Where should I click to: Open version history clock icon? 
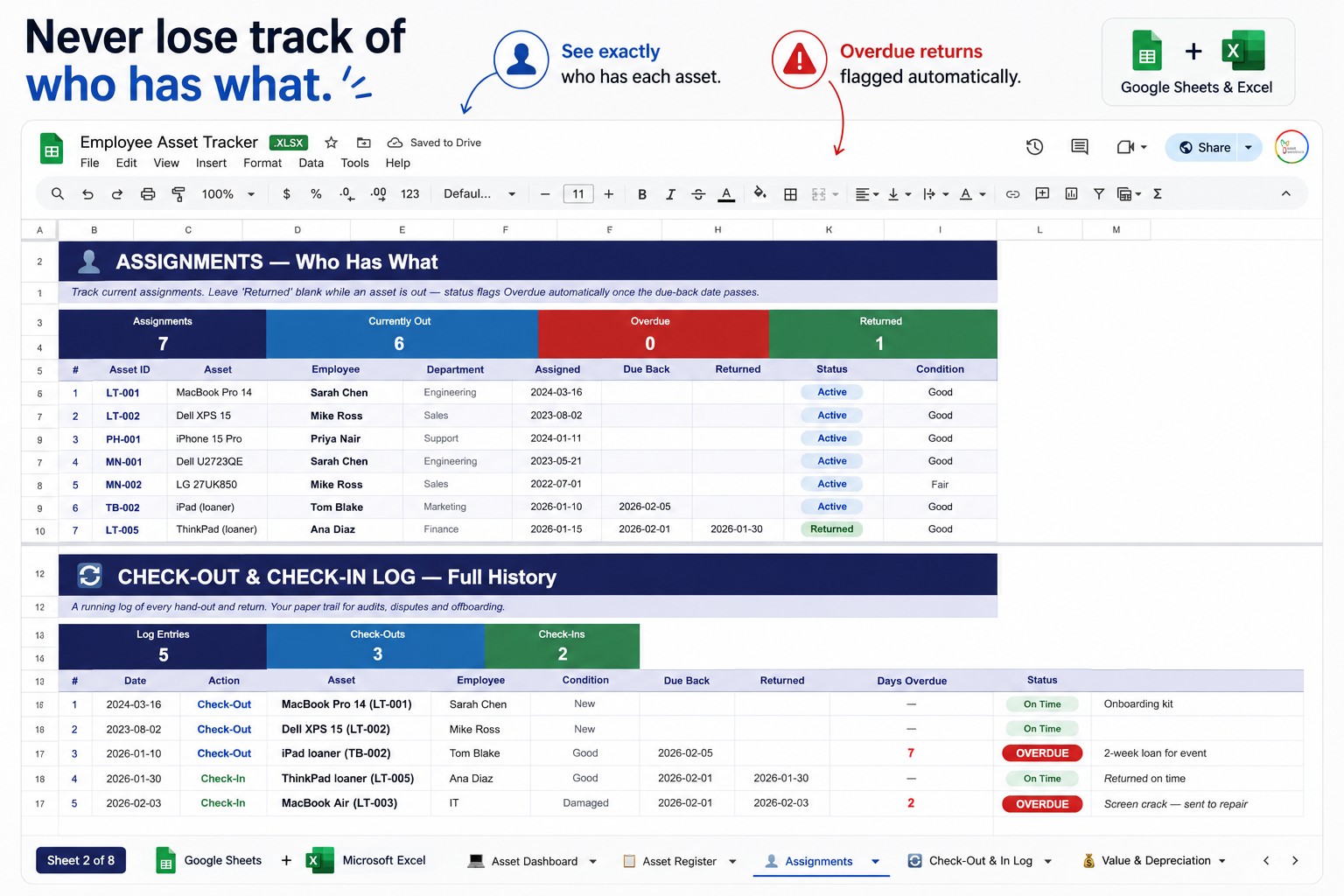pyautogui.click(x=1034, y=147)
